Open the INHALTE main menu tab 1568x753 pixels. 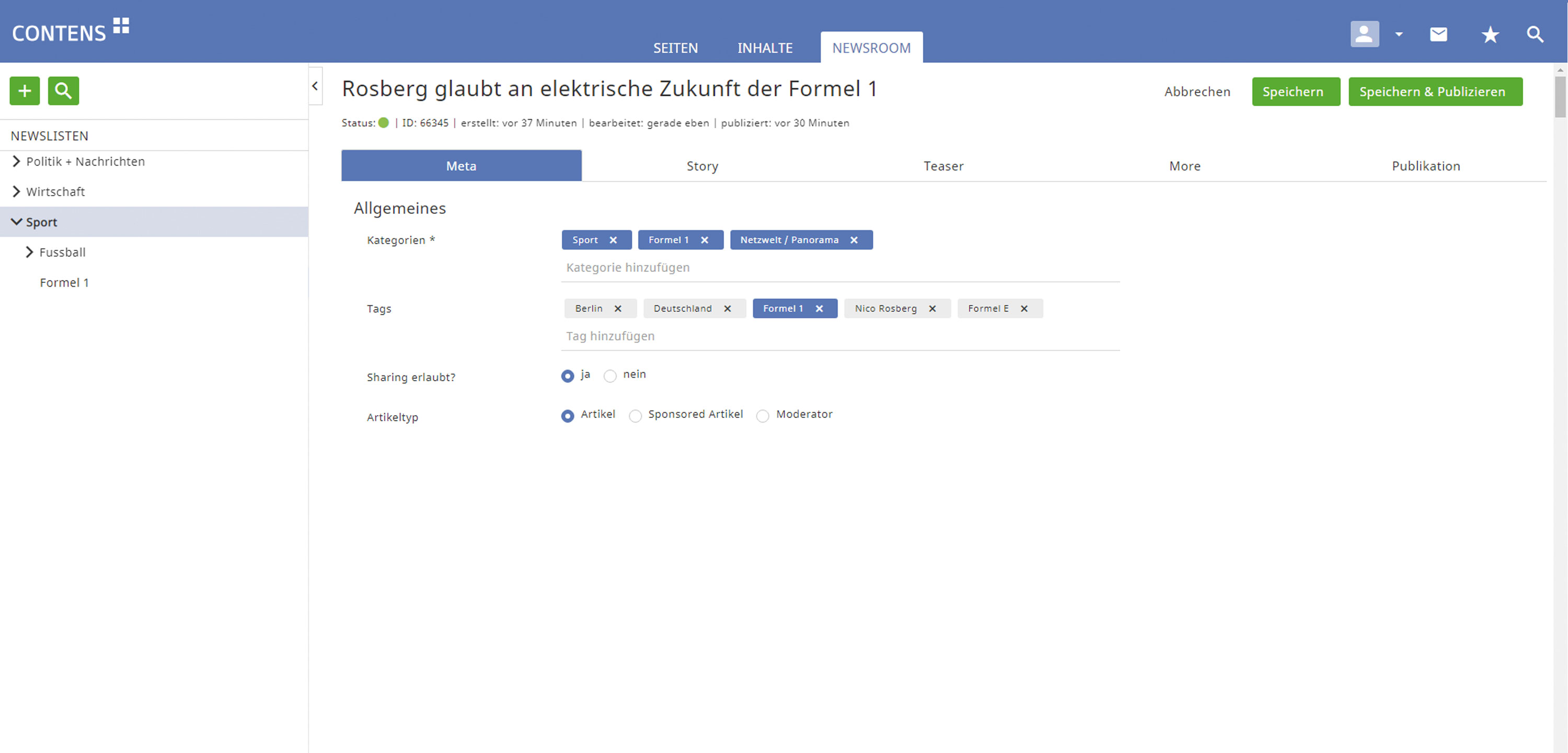pyautogui.click(x=765, y=48)
